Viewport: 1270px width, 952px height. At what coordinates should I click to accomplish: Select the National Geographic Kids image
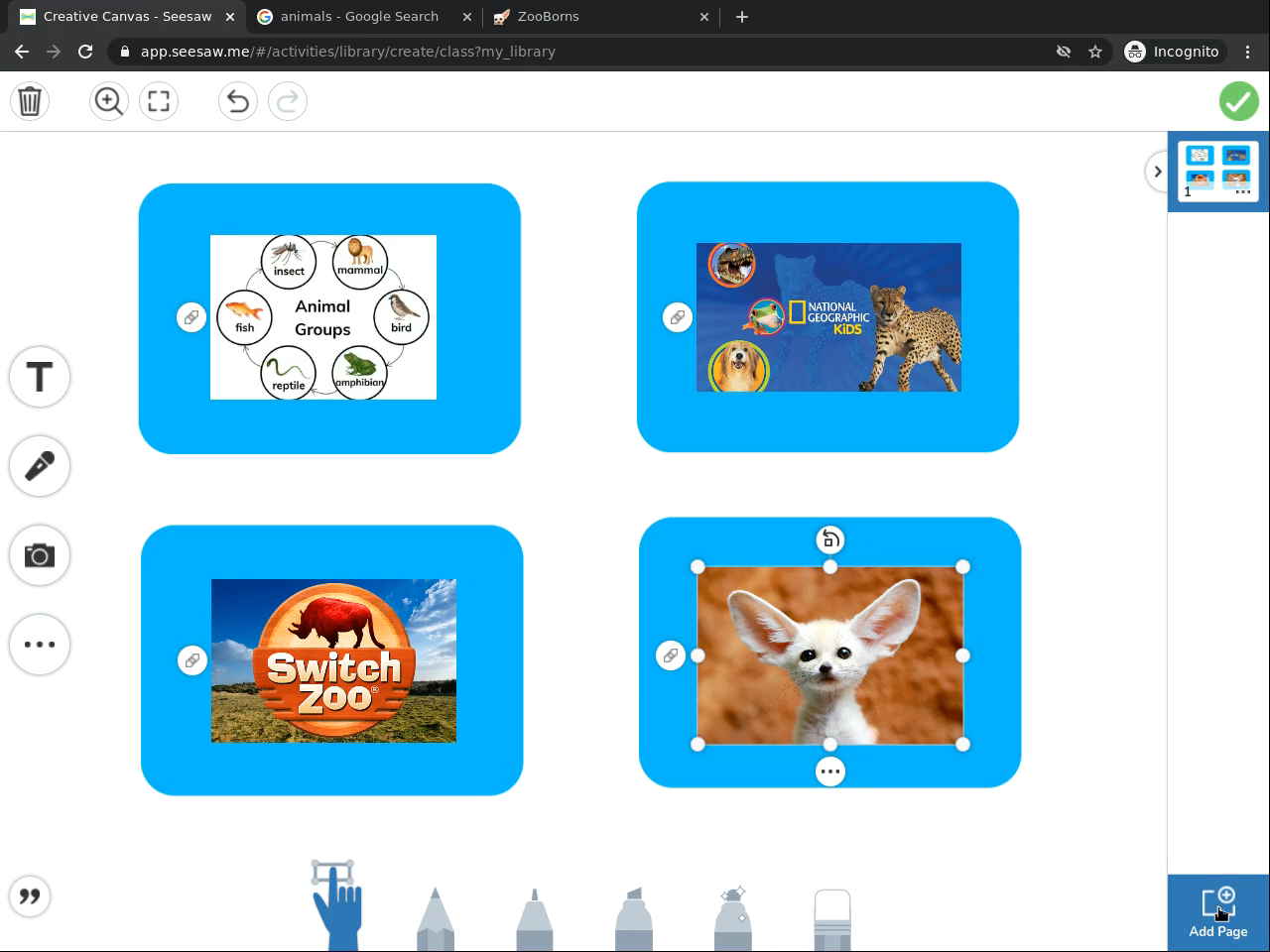828,317
